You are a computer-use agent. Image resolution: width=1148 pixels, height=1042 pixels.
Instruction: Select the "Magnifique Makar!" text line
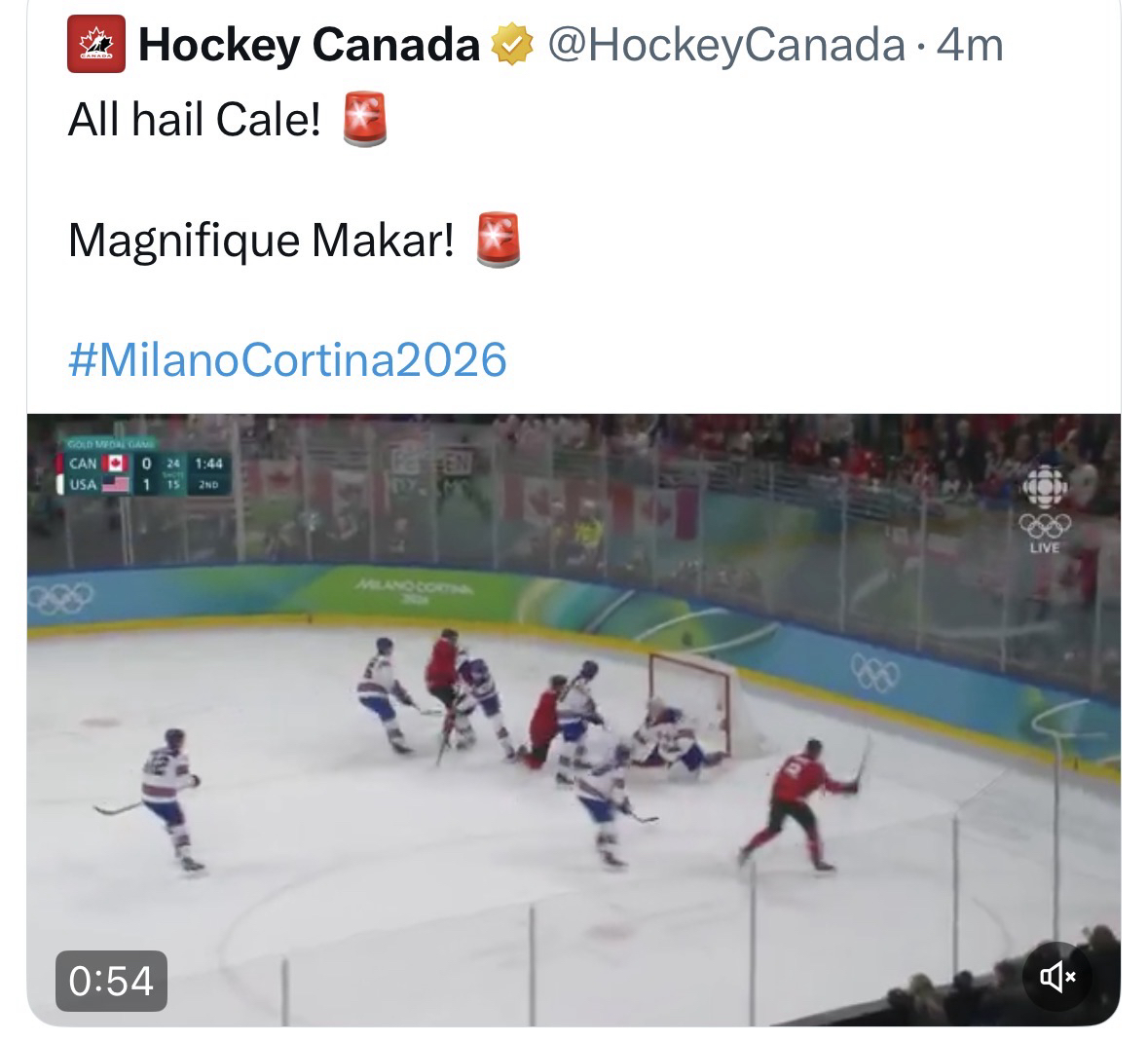261,240
